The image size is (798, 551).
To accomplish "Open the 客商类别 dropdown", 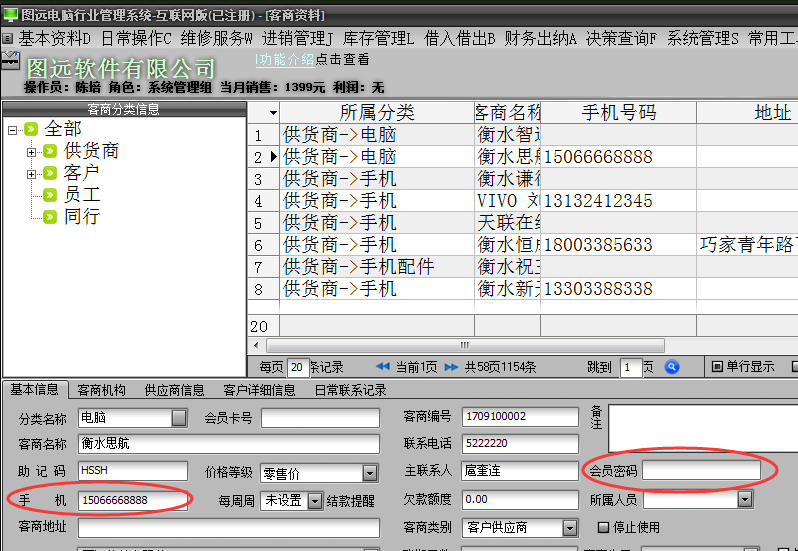I will tap(570, 527).
